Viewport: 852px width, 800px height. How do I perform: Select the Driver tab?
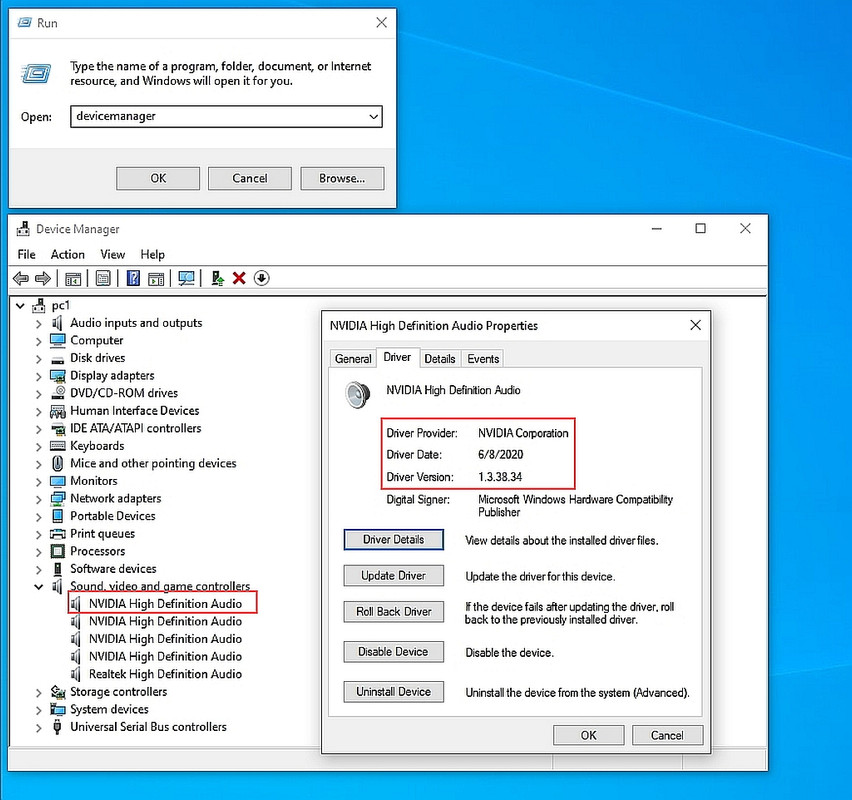397,357
